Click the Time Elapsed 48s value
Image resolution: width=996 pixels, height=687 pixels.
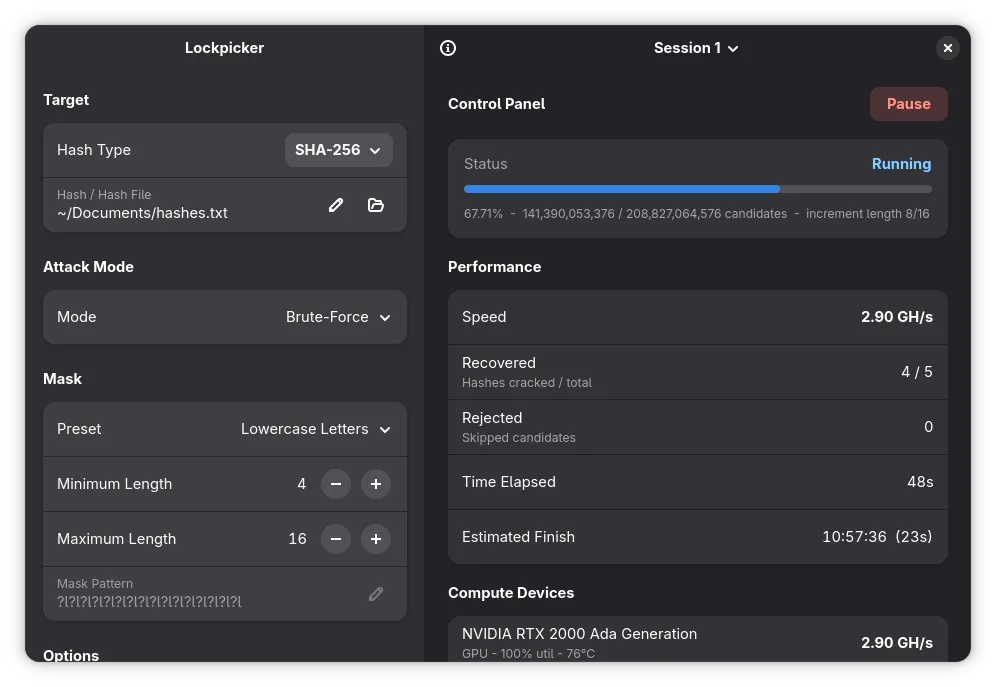[x=920, y=482]
